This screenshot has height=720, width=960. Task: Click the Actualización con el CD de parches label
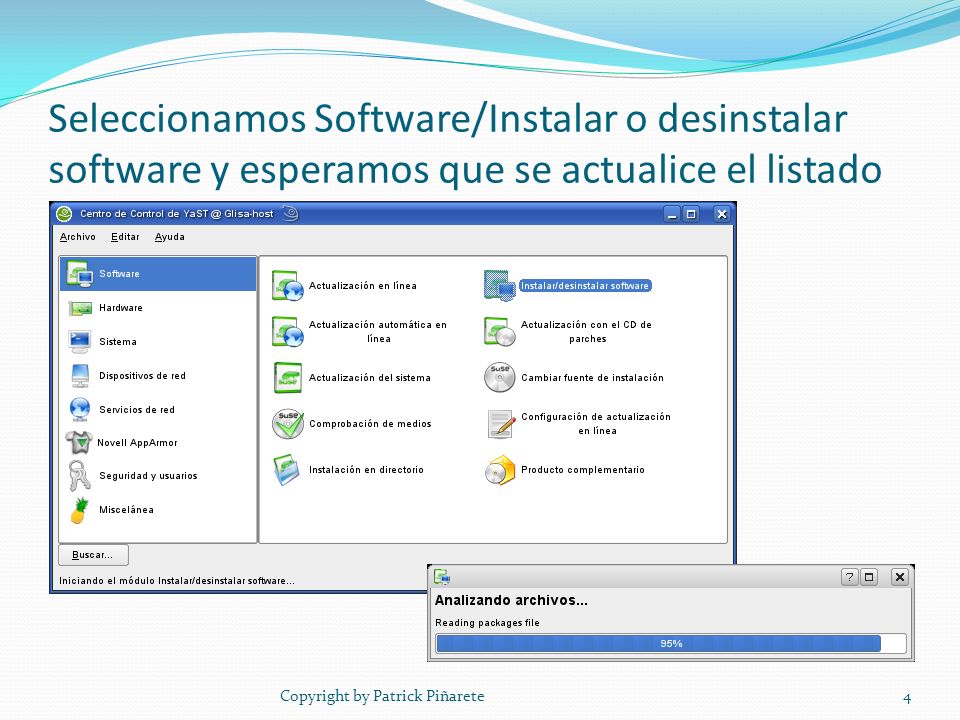coord(587,332)
